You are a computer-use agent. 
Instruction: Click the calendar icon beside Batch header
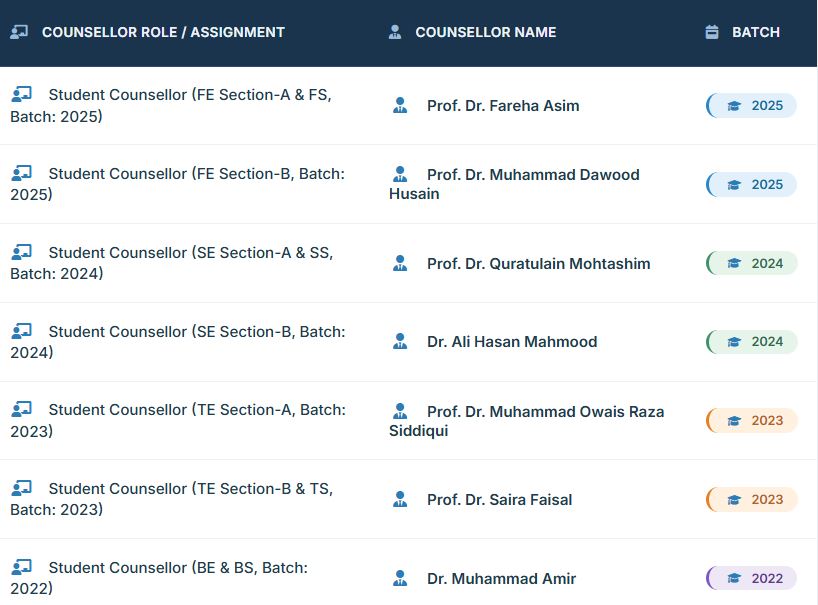pyautogui.click(x=712, y=32)
